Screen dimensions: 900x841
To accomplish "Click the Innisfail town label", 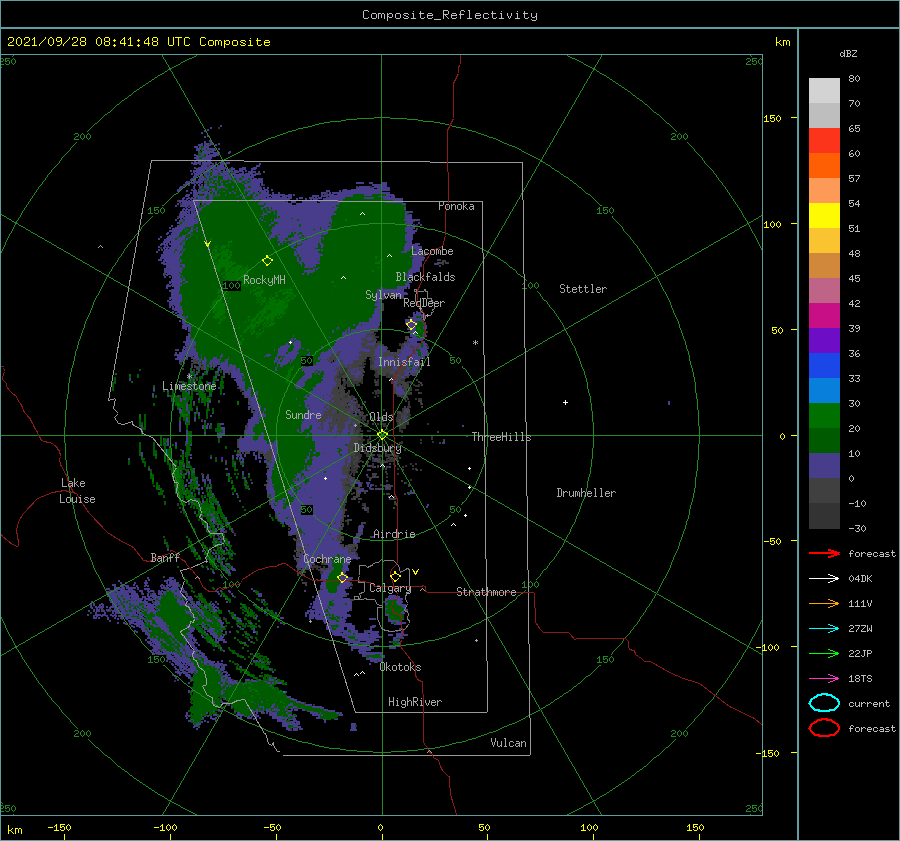I will pyautogui.click(x=404, y=362).
